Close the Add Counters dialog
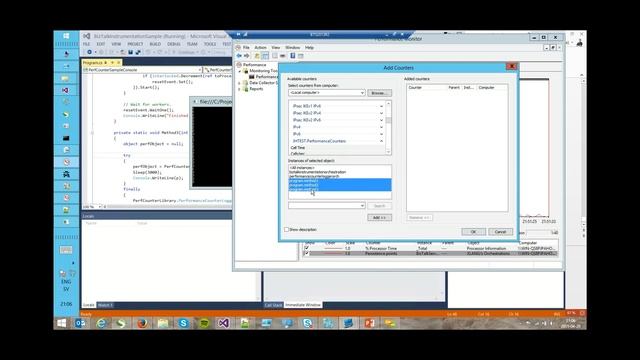This screenshot has width=640, height=360. click(511, 67)
